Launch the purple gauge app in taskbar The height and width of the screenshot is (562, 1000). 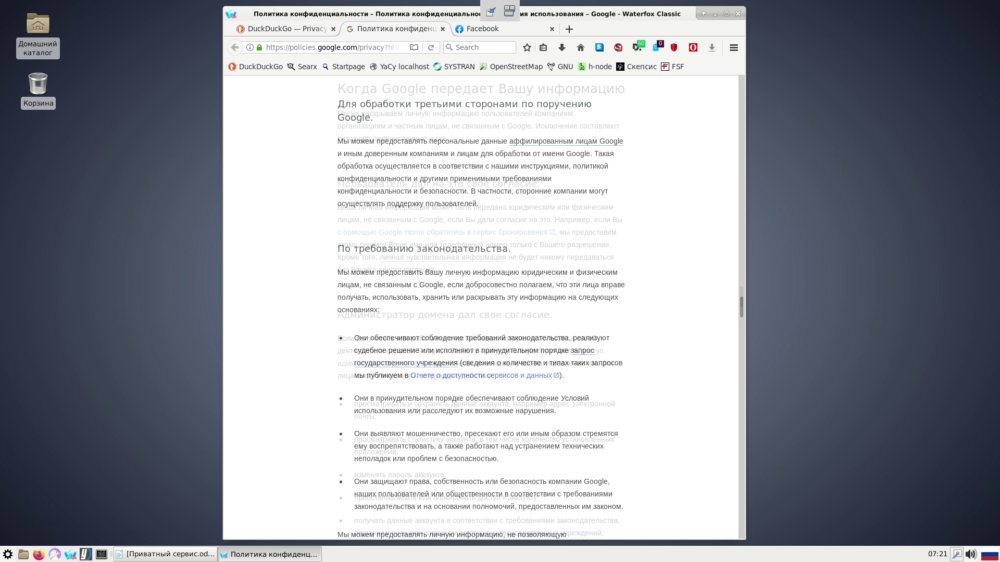54,554
